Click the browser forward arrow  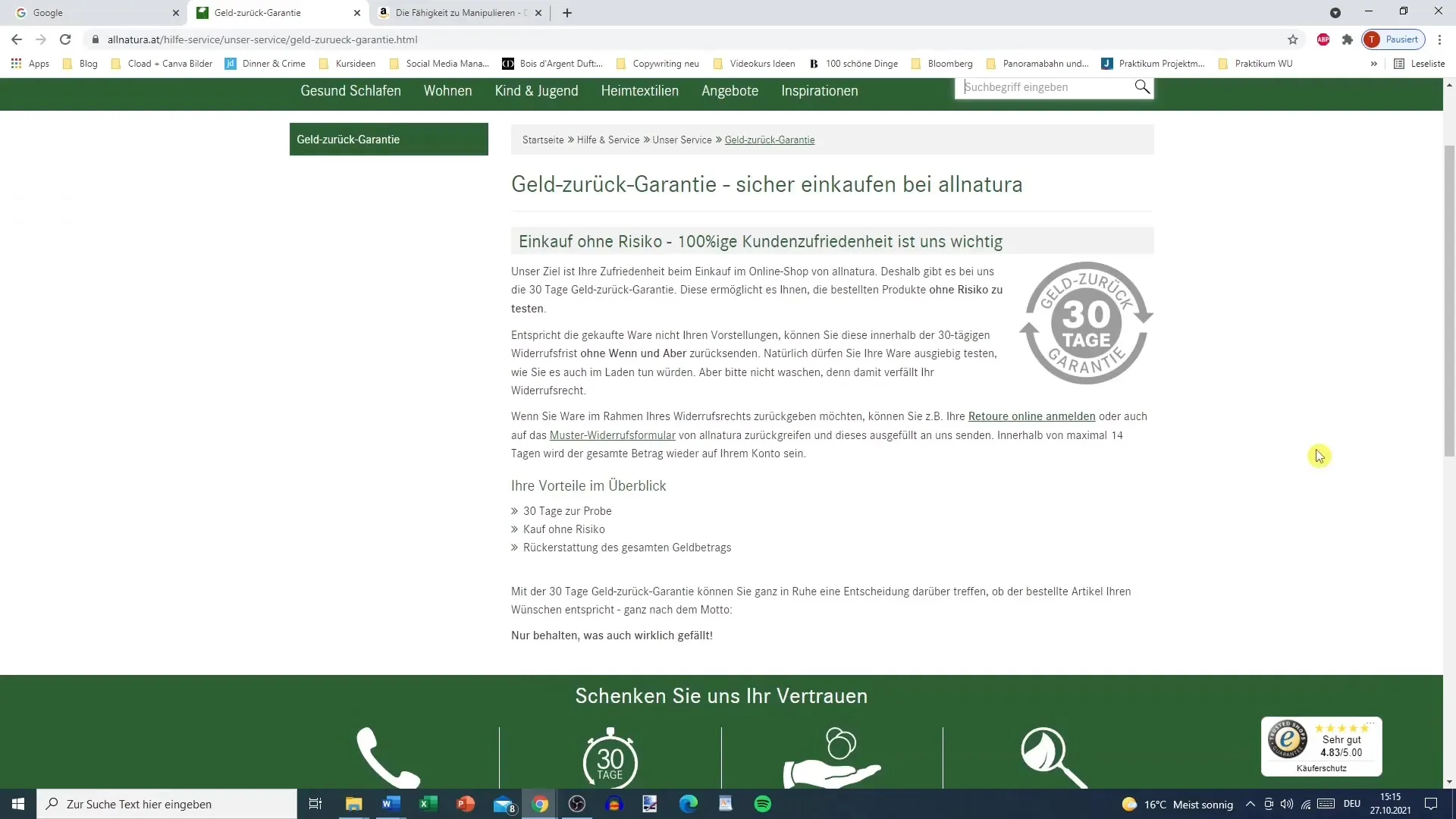tap(41, 39)
